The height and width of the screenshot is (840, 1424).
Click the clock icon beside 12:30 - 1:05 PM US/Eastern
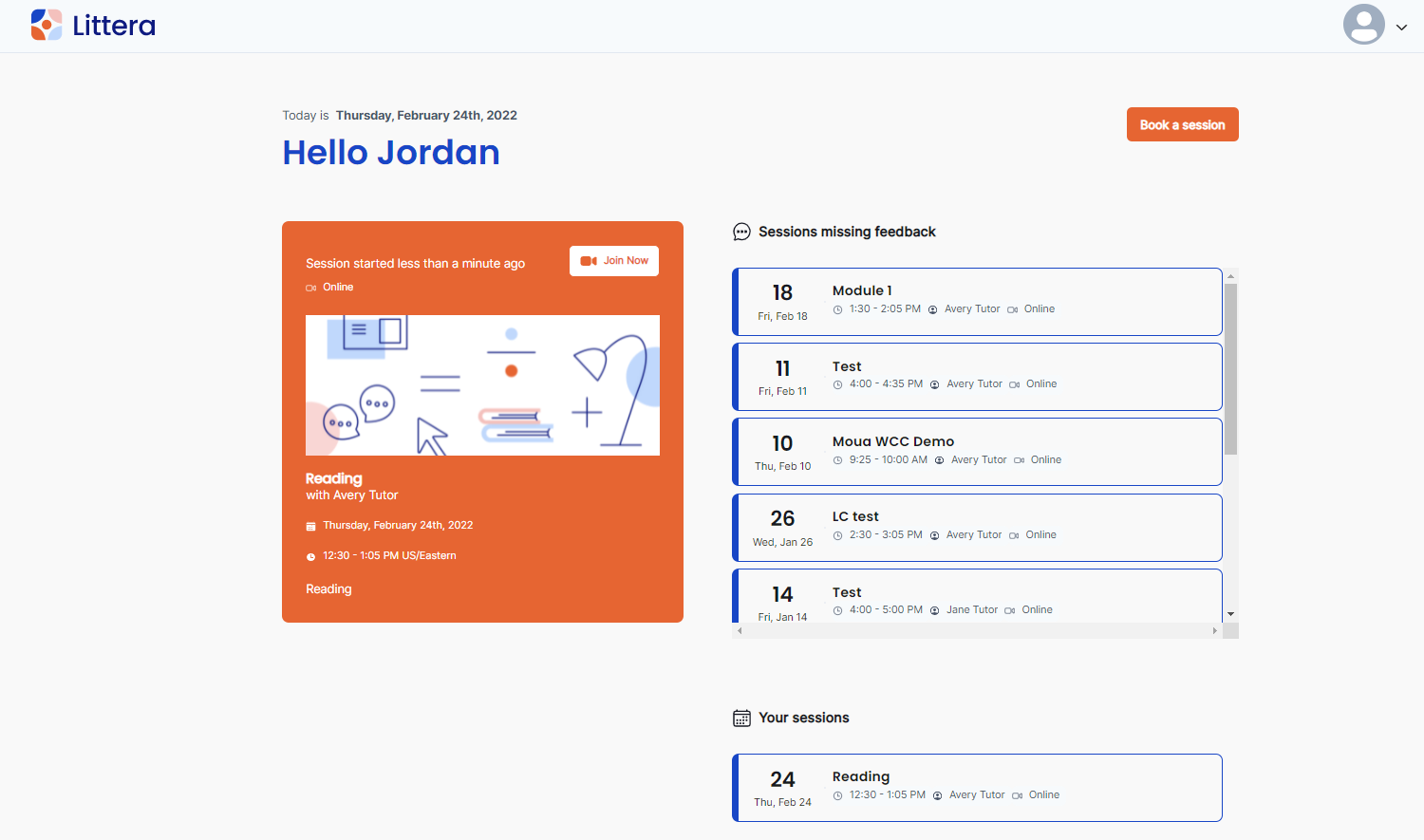(x=310, y=557)
